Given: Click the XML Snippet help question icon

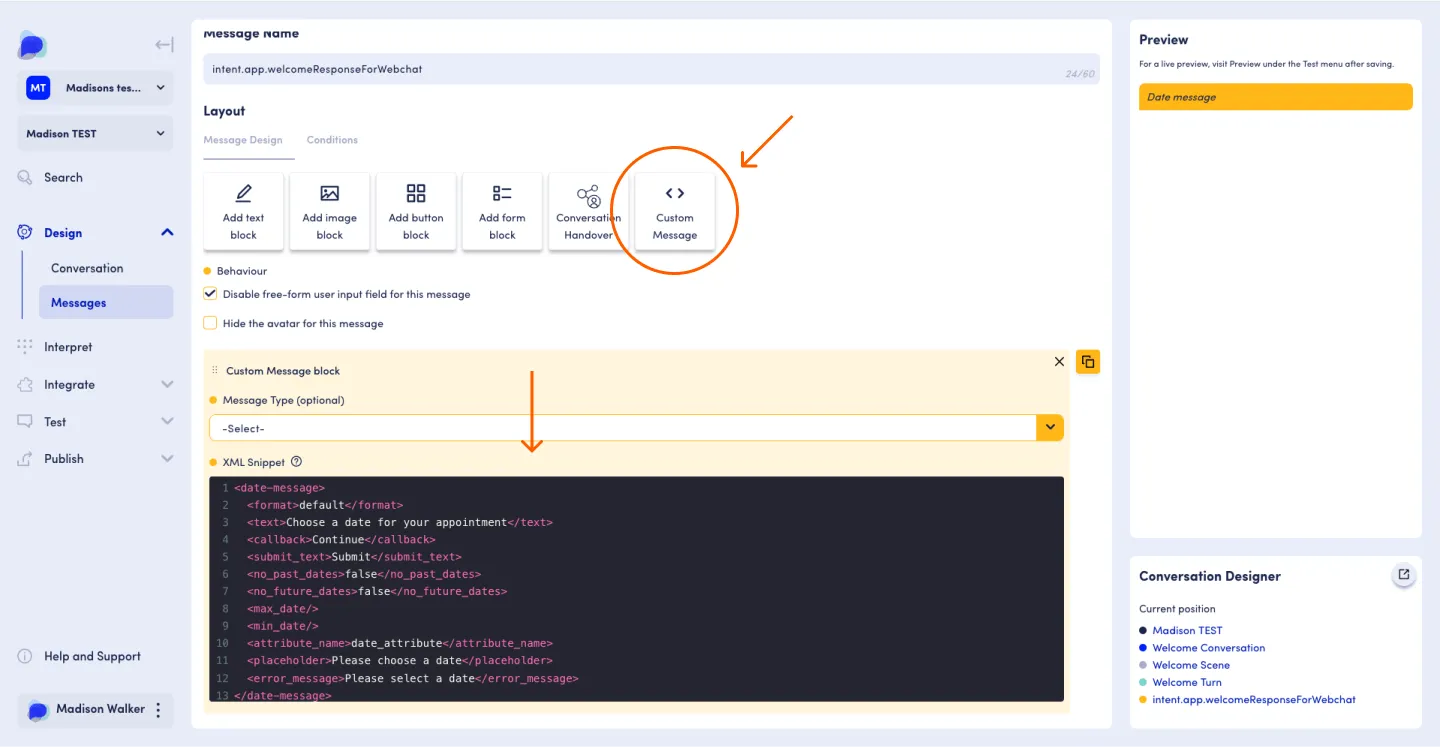Looking at the screenshot, I should coord(296,462).
